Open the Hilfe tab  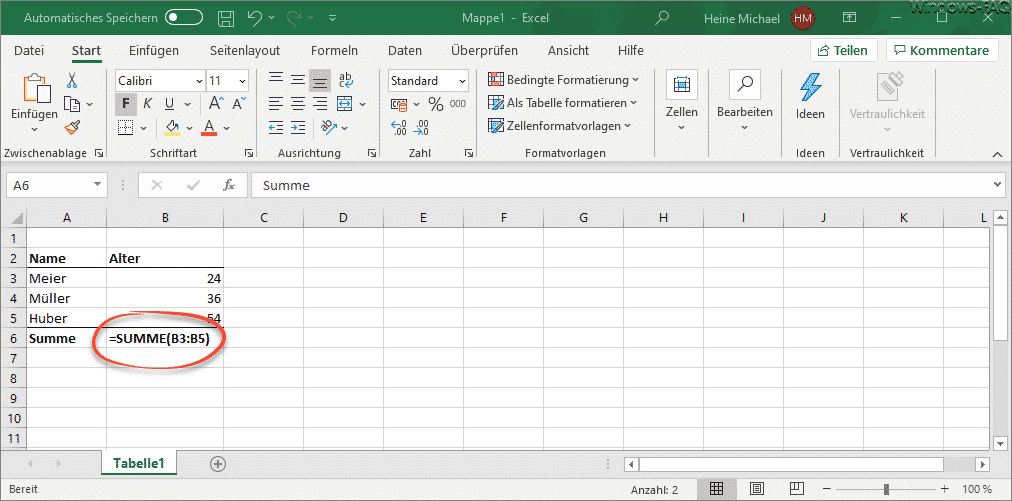click(x=631, y=50)
